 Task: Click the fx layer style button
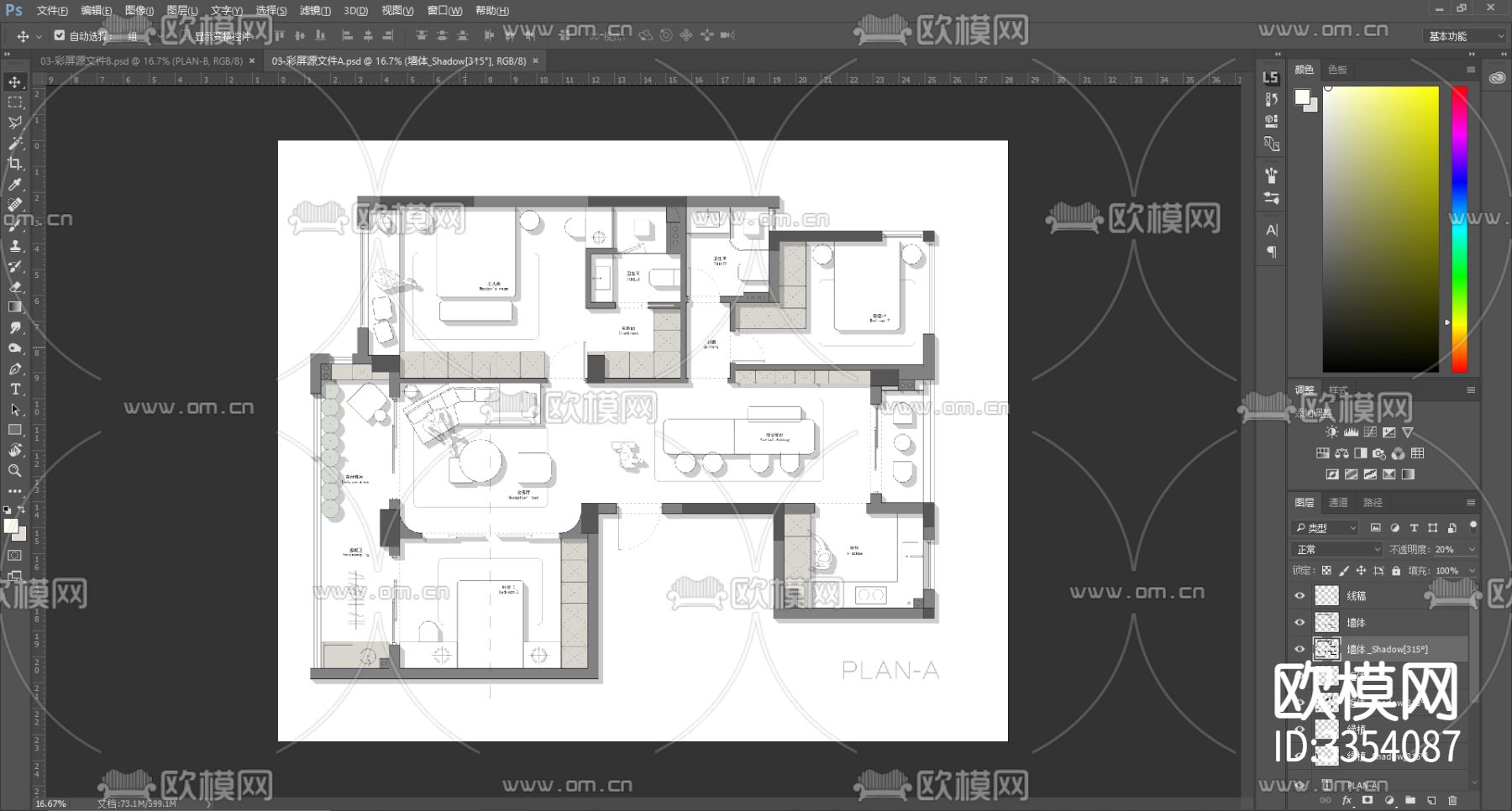(x=1347, y=800)
